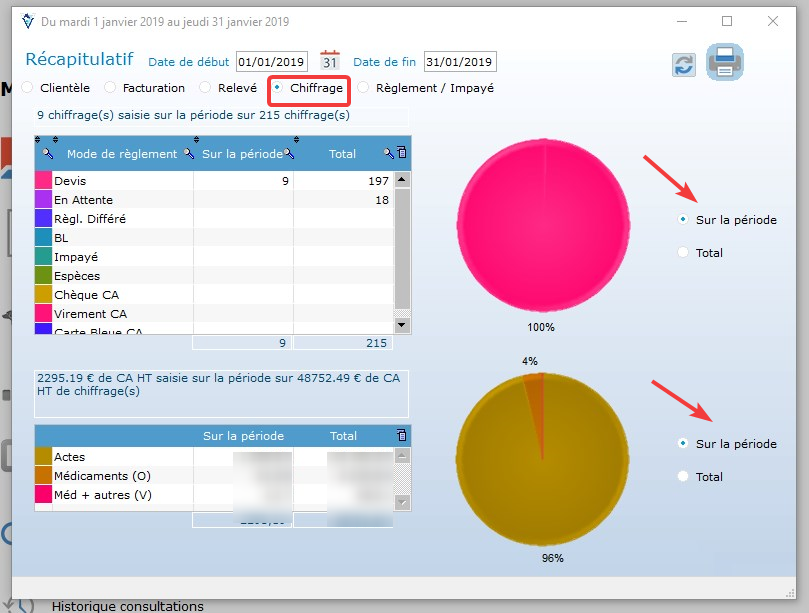Open the lower table's context menu icon
The height and width of the screenshot is (613, 809).
point(401,435)
